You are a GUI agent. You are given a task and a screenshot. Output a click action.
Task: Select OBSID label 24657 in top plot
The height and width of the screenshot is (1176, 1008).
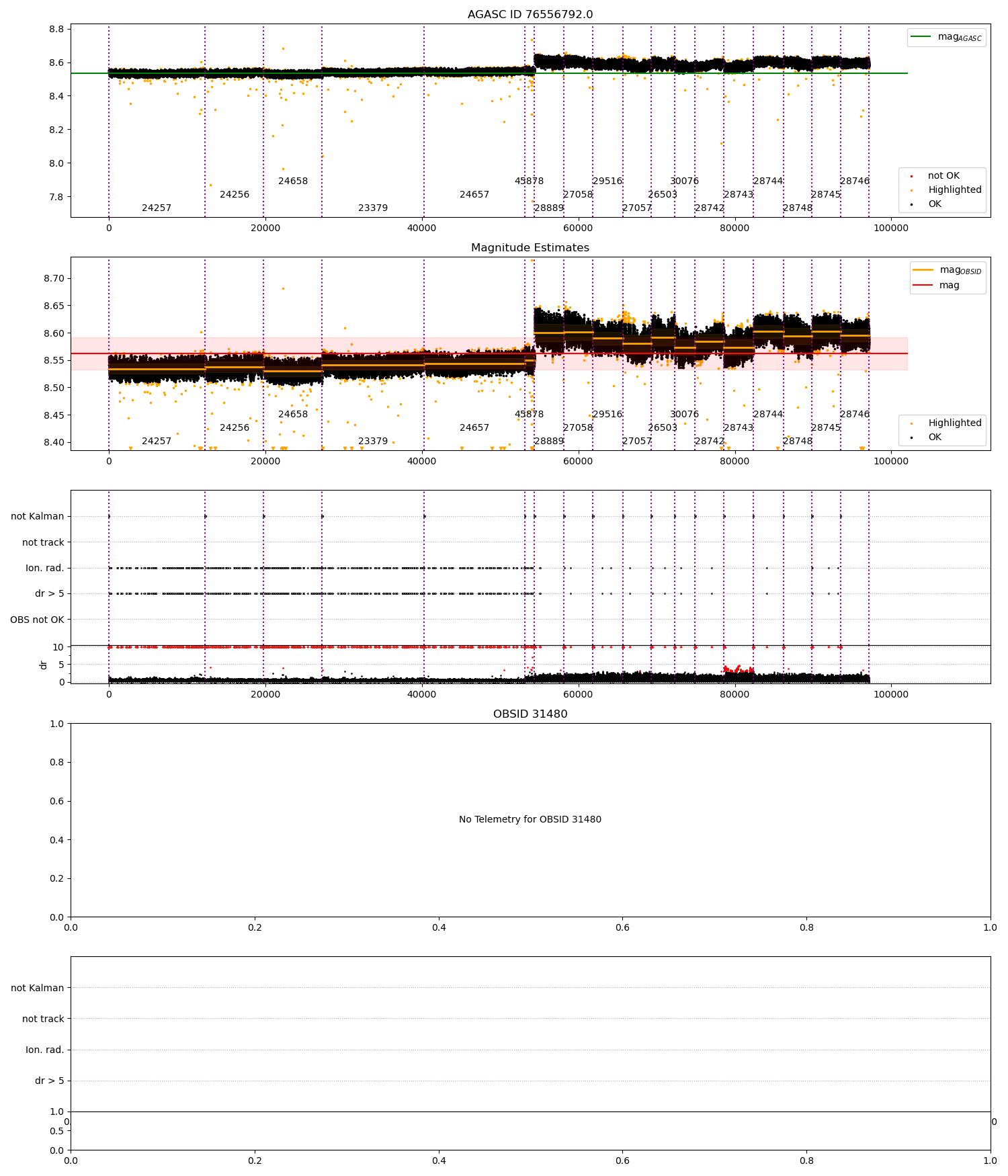tap(474, 195)
